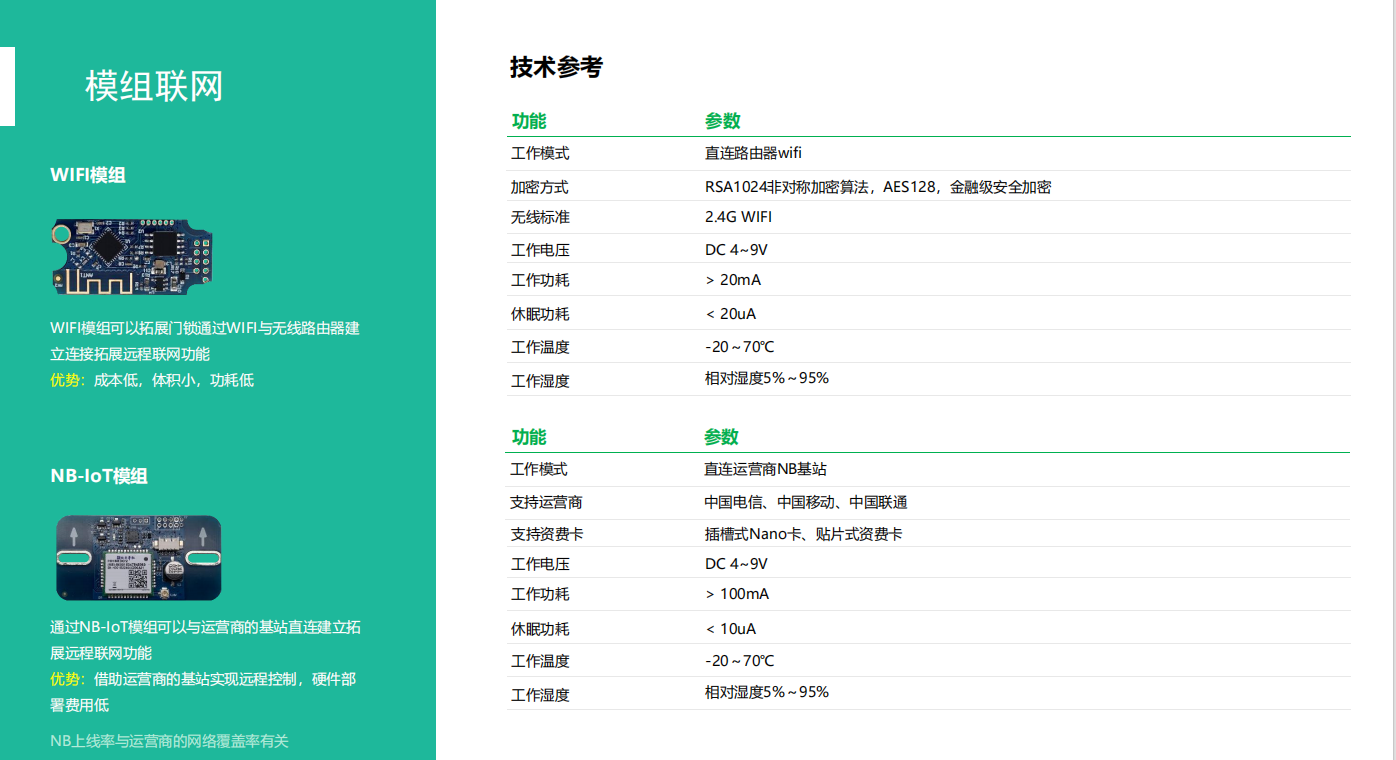Select the RSA1024 encryption description text
Screen dimensions: 1396x760
pos(877,187)
